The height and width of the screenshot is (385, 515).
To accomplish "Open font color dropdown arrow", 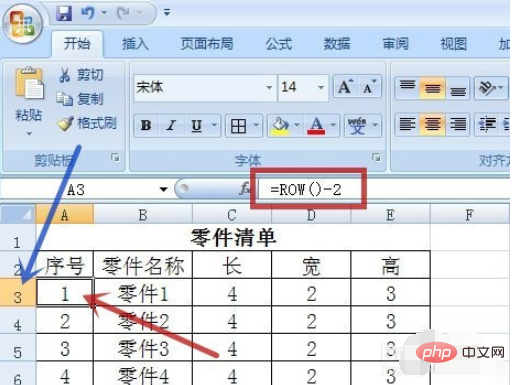I will (x=333, y=126).
